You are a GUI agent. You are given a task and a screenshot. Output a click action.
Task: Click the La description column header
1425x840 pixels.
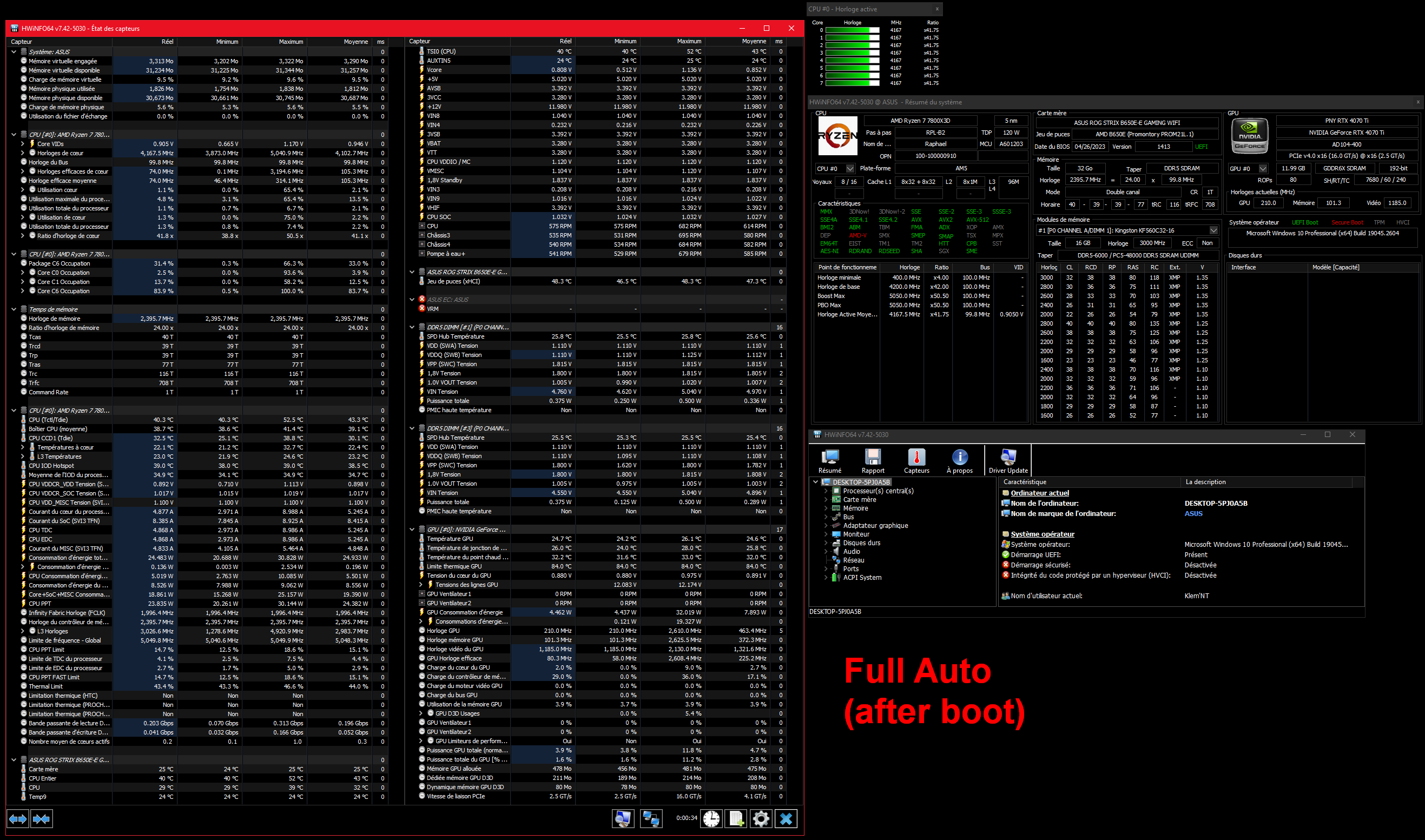1267,482
